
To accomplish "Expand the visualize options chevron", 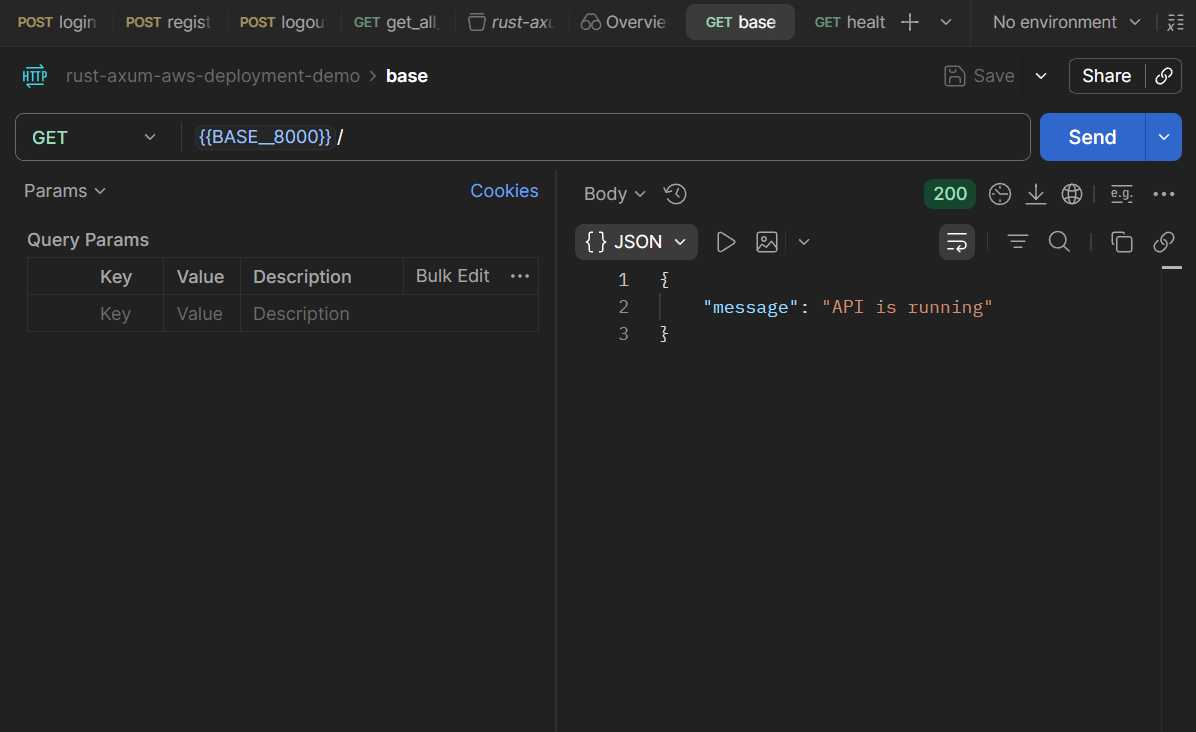I will click(x=804, y=242).
